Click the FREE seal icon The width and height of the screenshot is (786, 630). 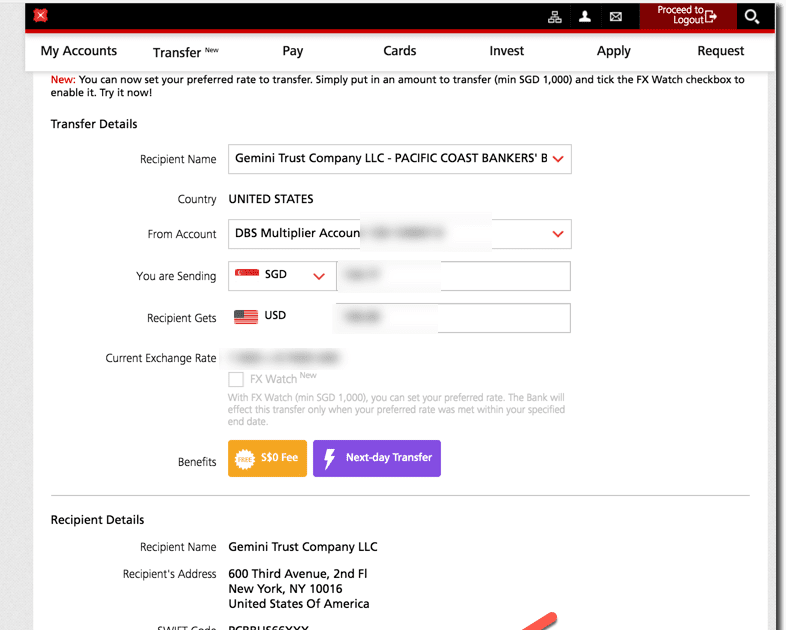point(245,459)
